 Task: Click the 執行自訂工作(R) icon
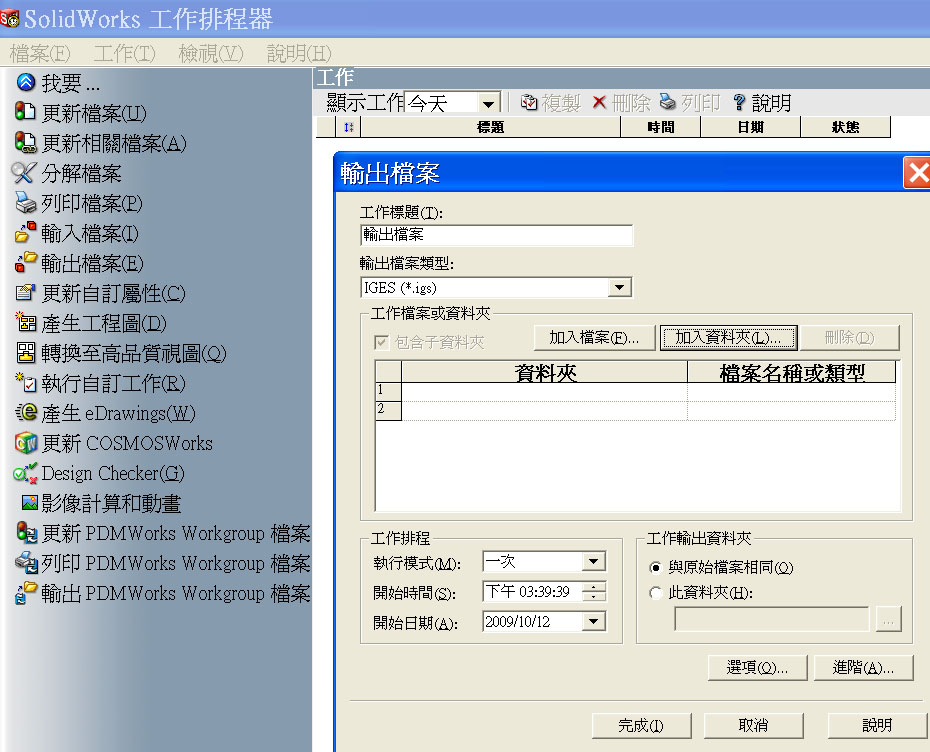coord(26,383)
